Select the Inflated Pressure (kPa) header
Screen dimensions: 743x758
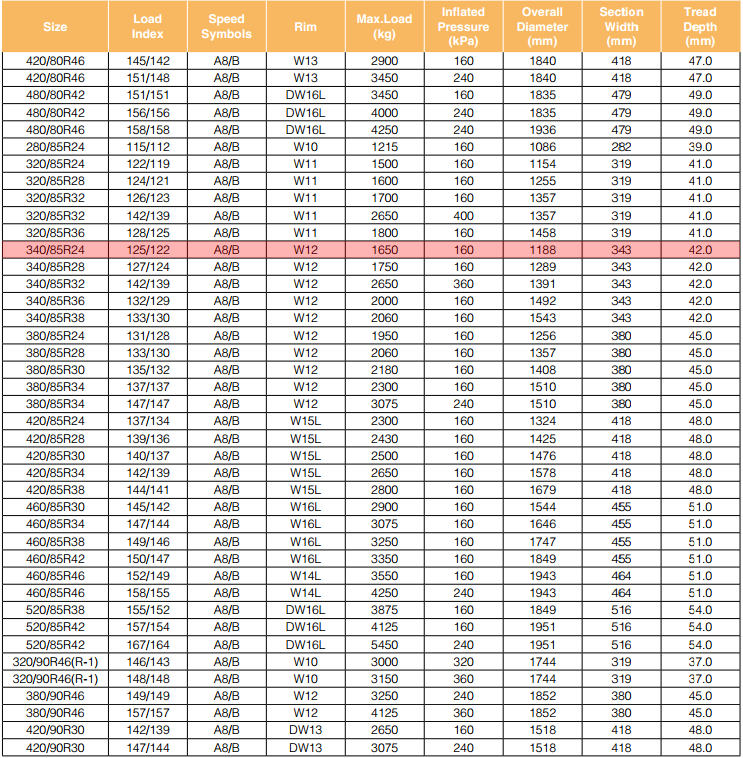pyautogui.click(x=463, y=27)
